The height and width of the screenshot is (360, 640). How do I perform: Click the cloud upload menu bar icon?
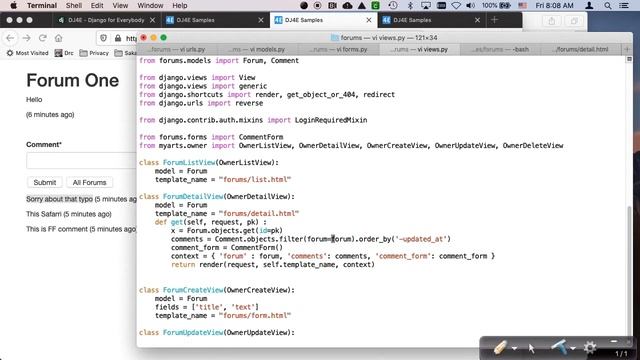[347, 6]
